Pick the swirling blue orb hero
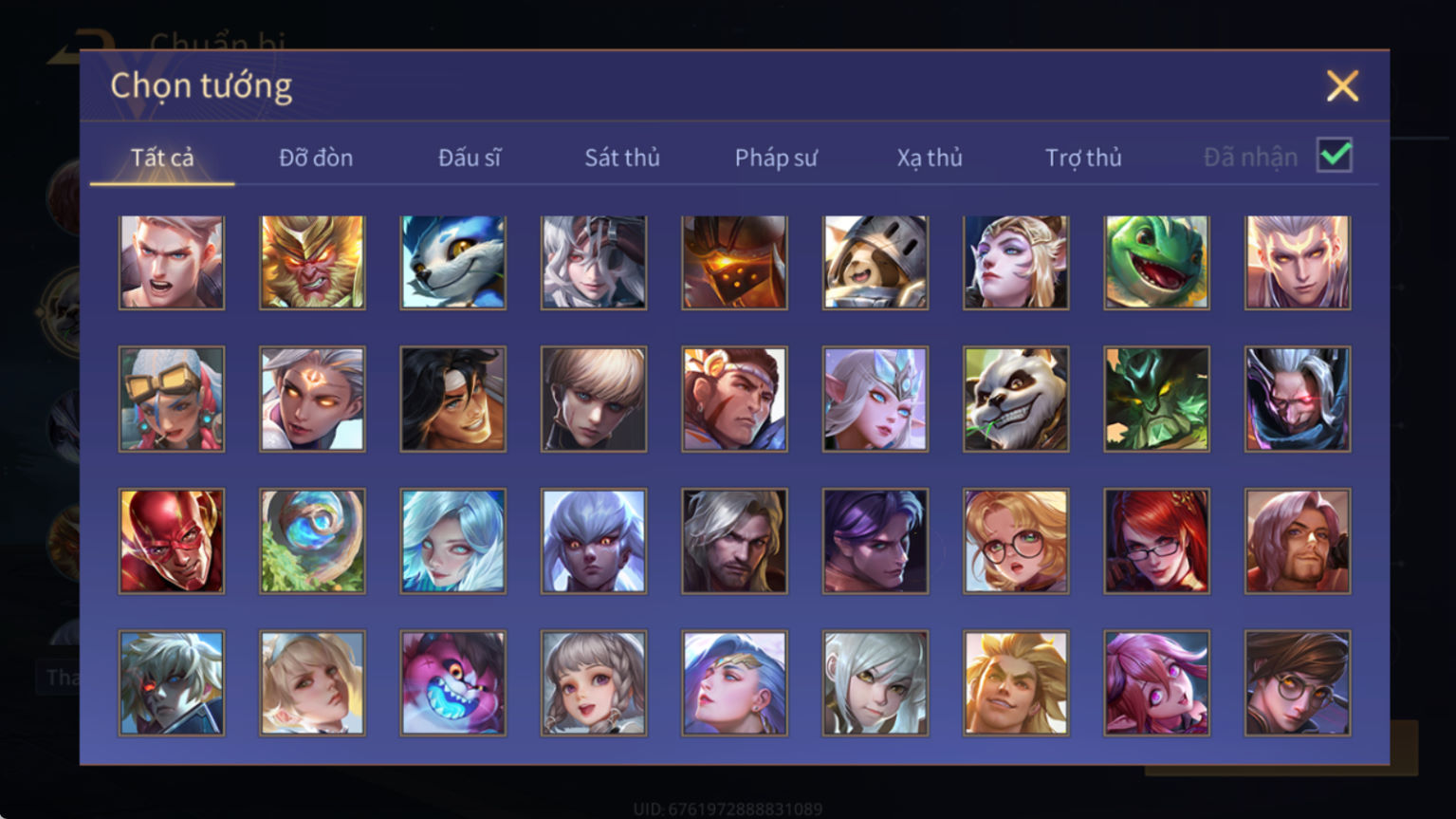 click(312, 541)
